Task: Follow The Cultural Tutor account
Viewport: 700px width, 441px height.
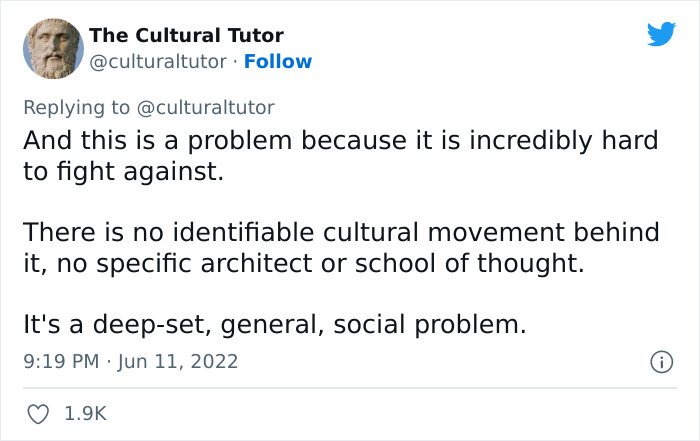Action: 279,62
